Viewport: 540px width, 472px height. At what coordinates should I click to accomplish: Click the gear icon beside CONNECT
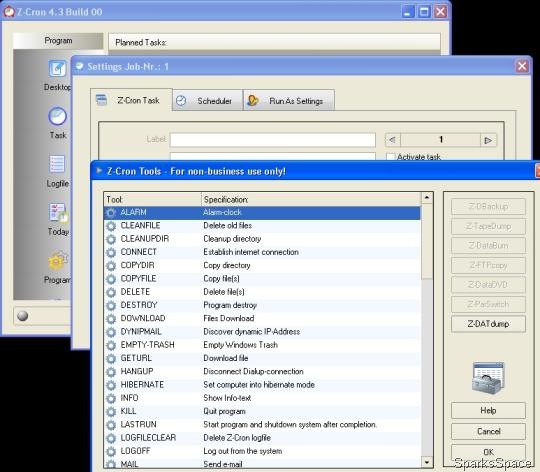111,253
